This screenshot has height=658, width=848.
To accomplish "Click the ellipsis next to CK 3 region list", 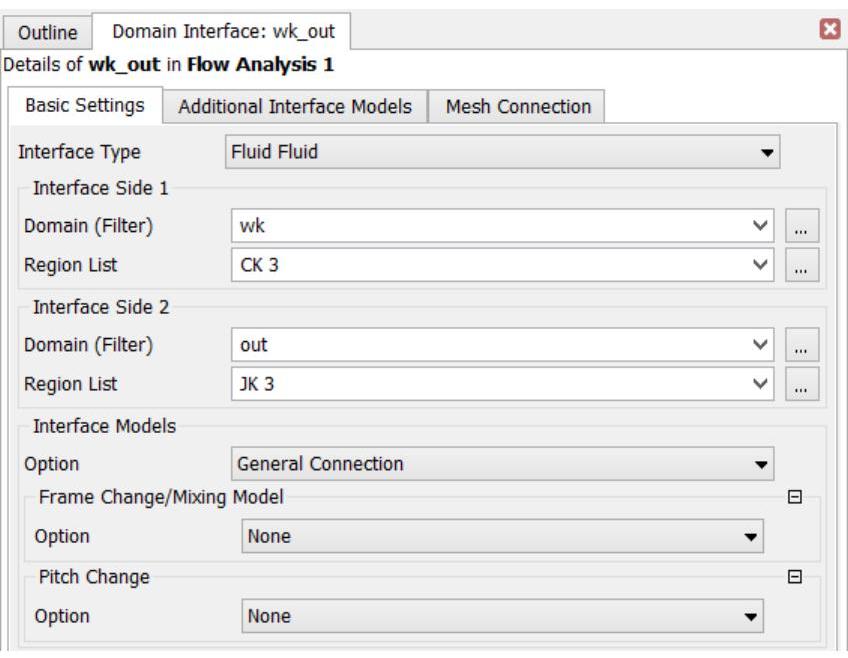I will pos(802,265).
